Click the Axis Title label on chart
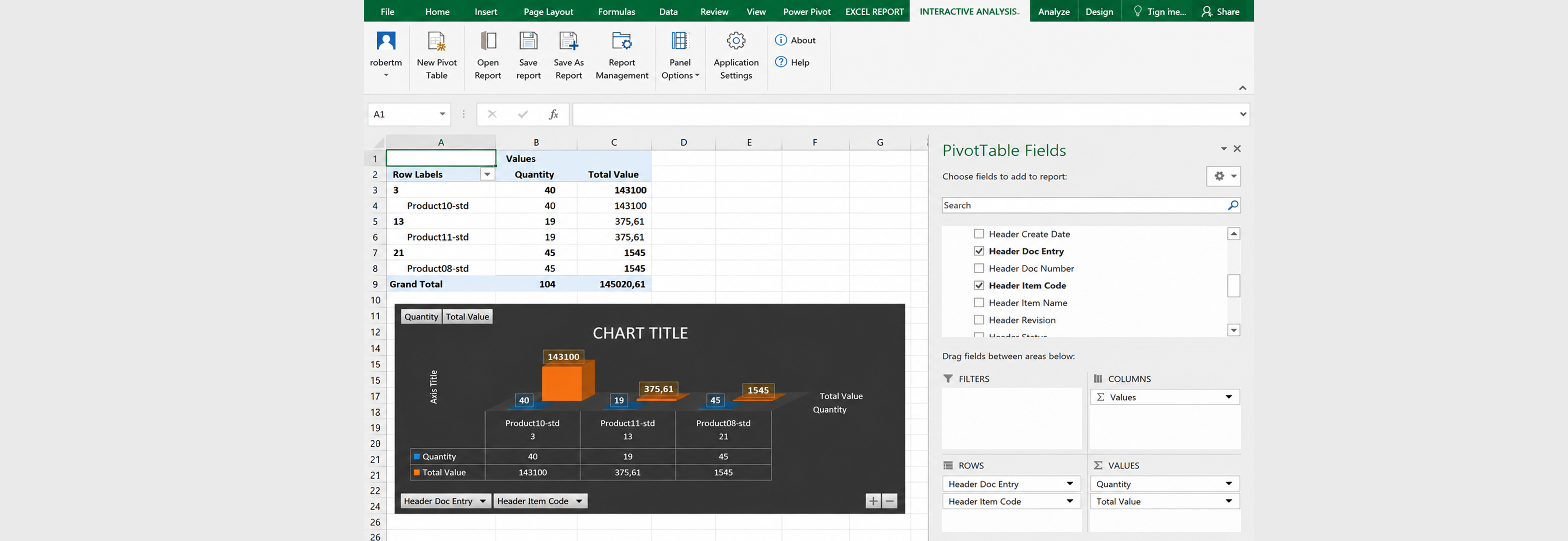 433,387
